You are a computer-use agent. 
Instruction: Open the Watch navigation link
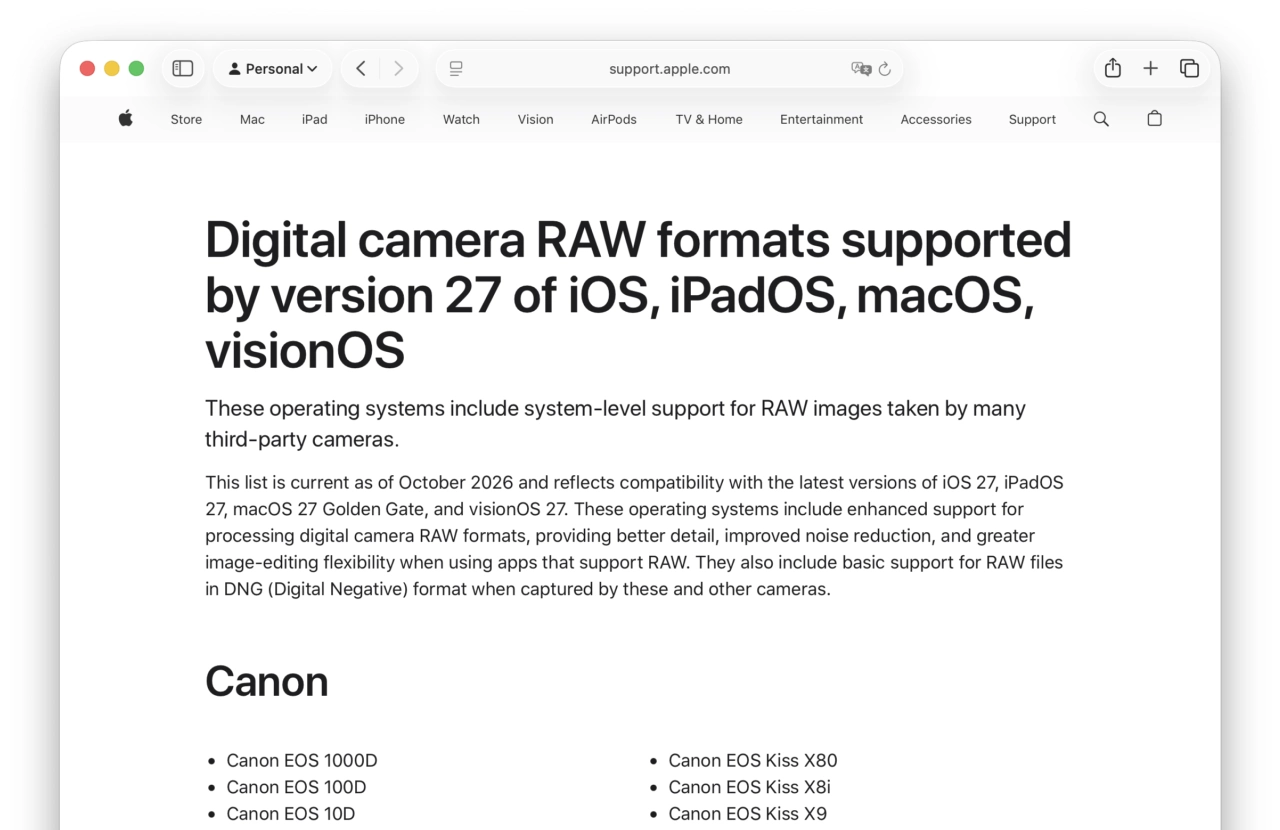[461, 119]
